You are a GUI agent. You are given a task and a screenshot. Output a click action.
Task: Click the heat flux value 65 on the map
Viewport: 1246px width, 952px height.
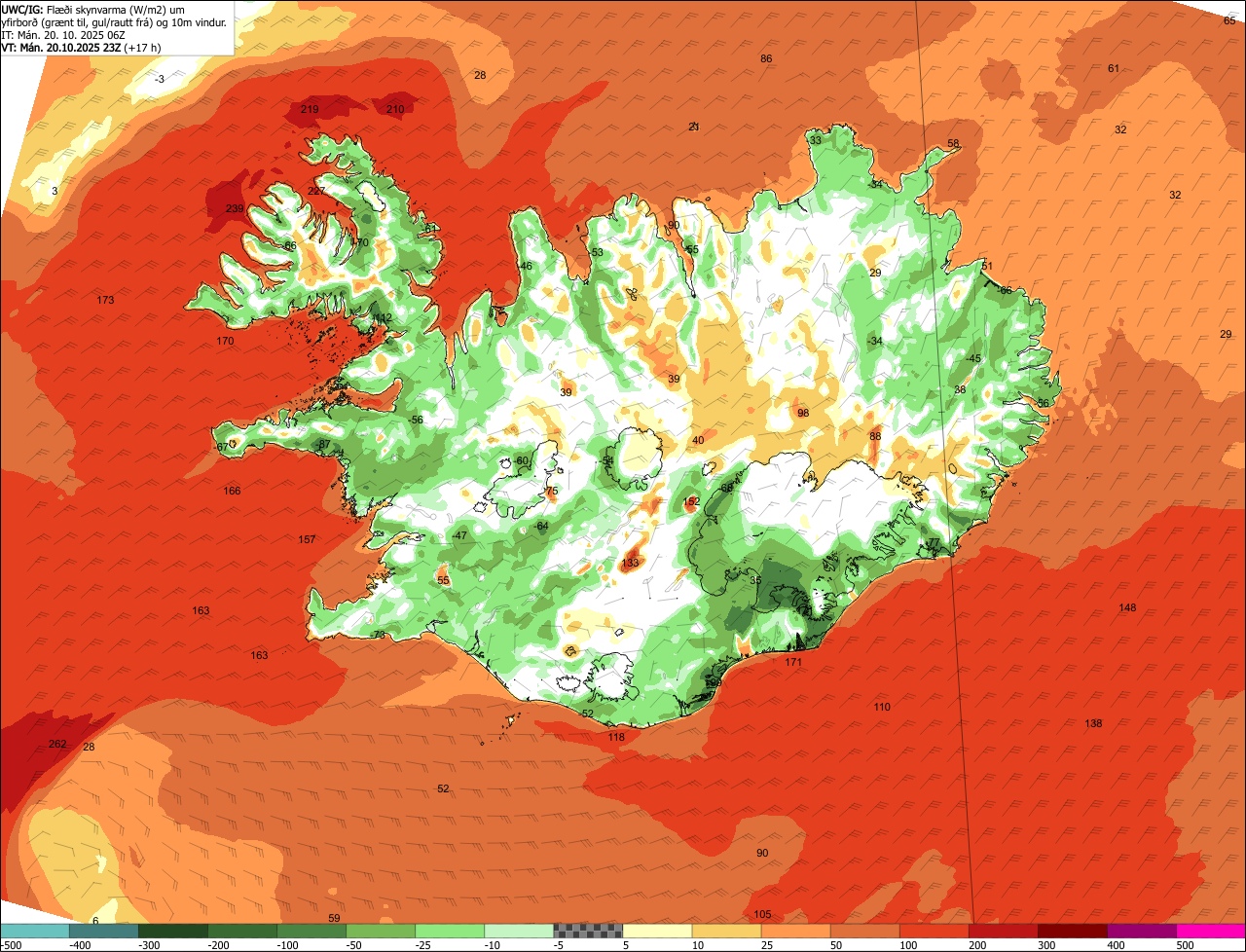coord(1228,20)
